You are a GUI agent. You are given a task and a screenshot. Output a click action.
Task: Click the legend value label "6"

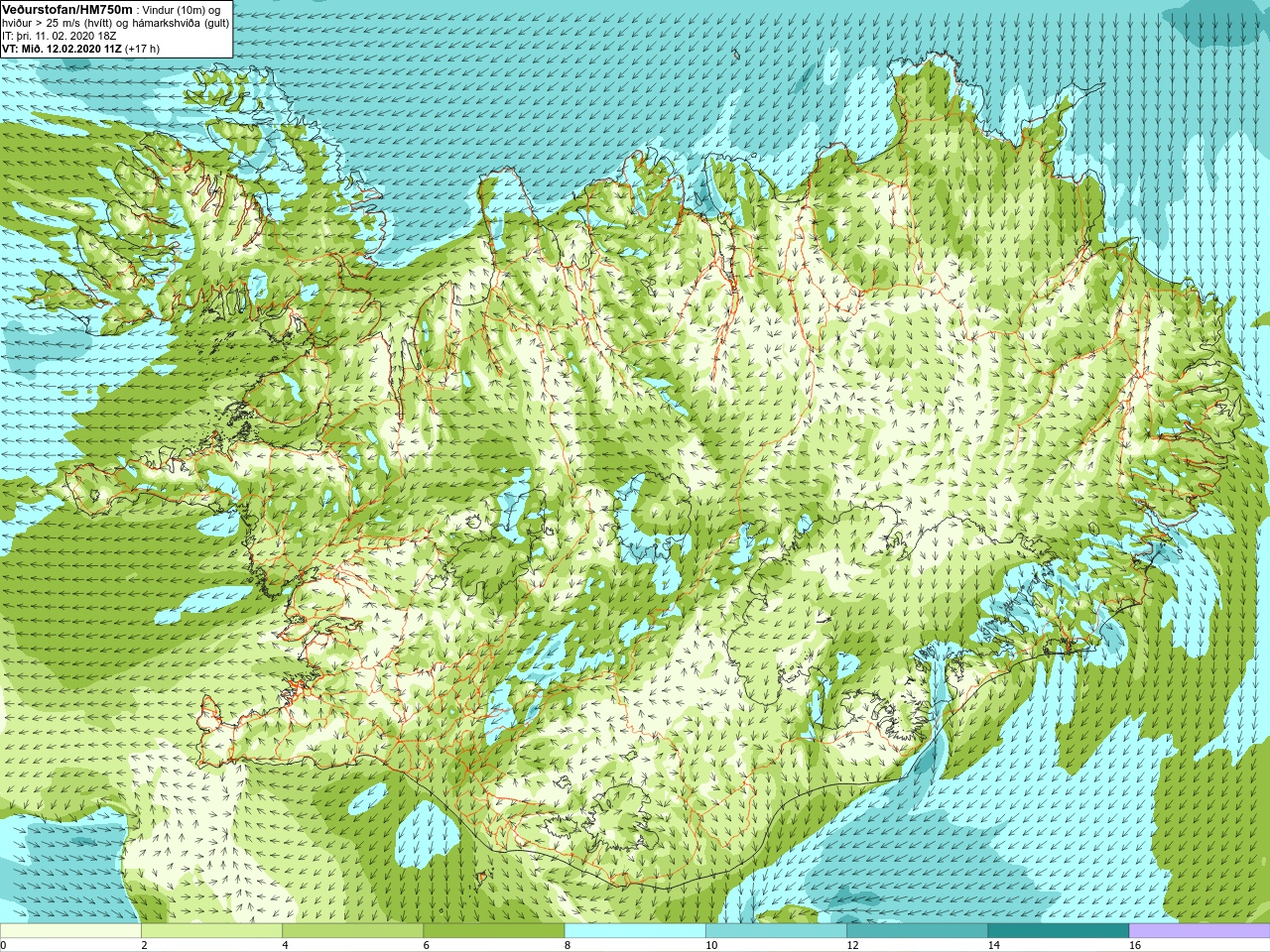(x=426, y=945)
